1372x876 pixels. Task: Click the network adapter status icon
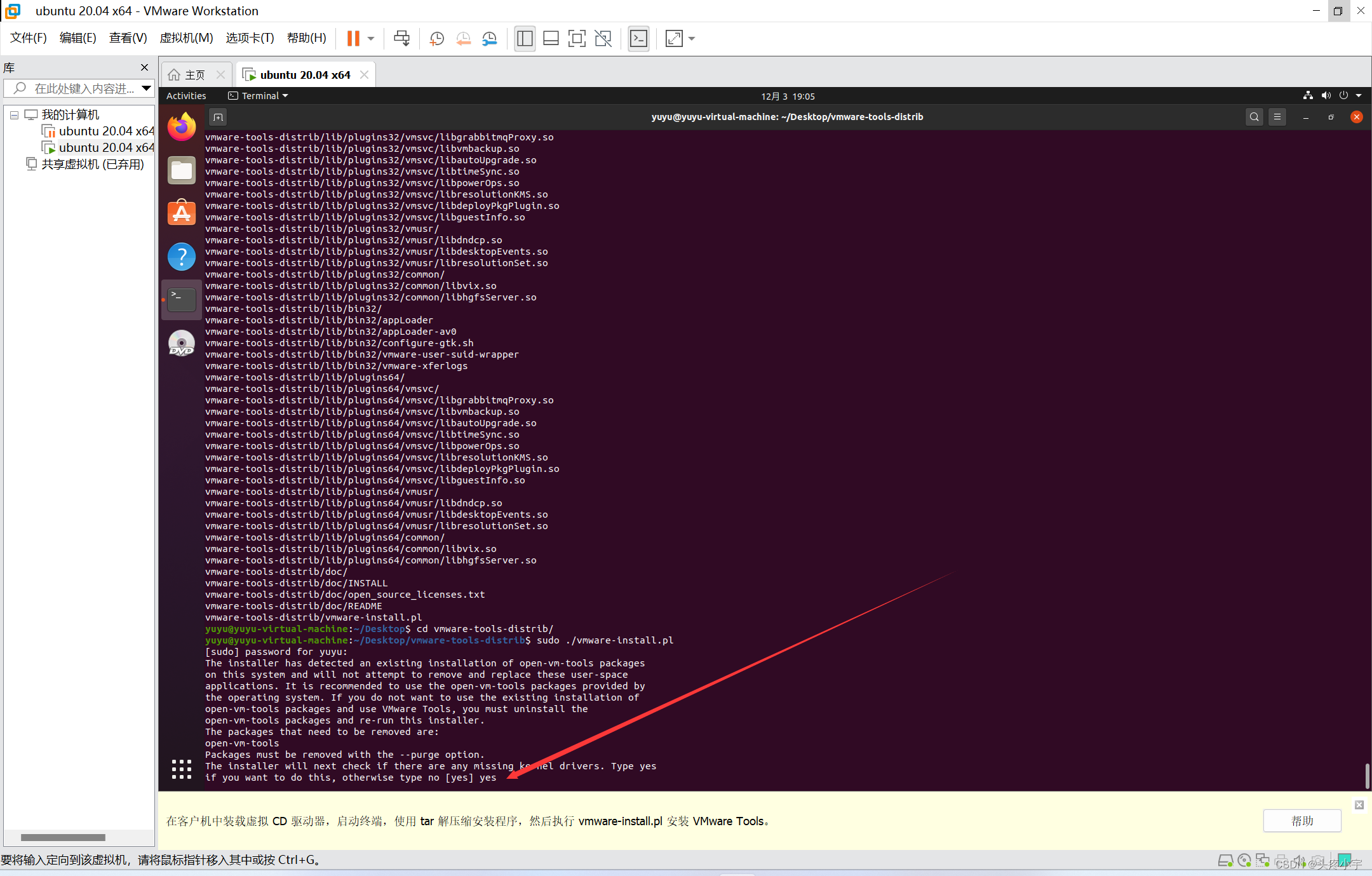click(x=1263, y=861)
